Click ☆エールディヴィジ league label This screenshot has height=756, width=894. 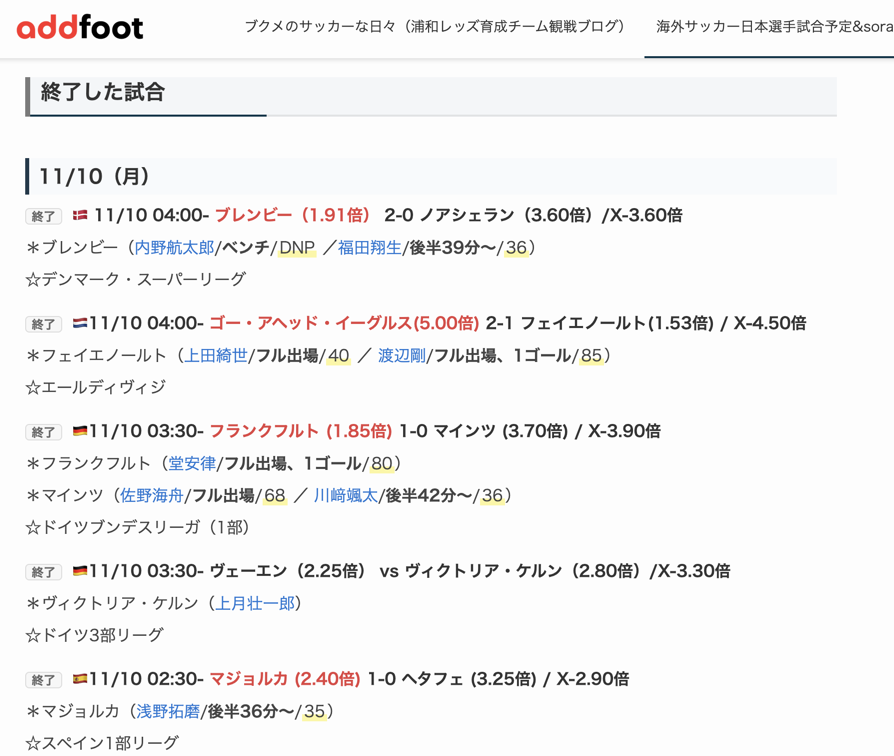tap(96, 387)
